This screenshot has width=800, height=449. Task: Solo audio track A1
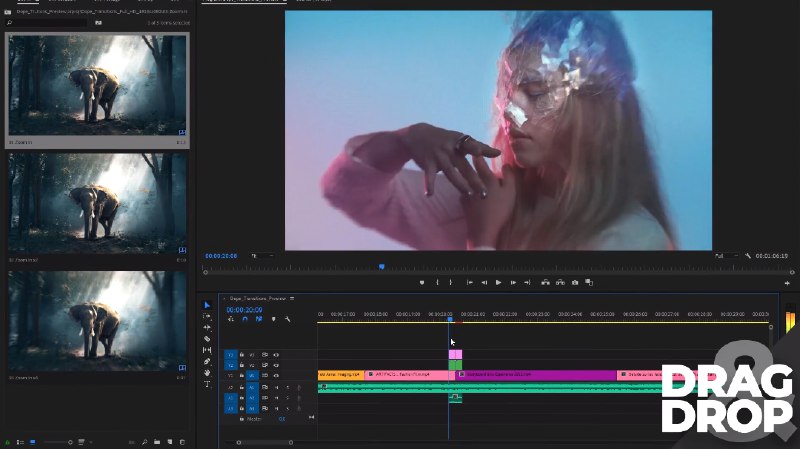coord(287,388)
